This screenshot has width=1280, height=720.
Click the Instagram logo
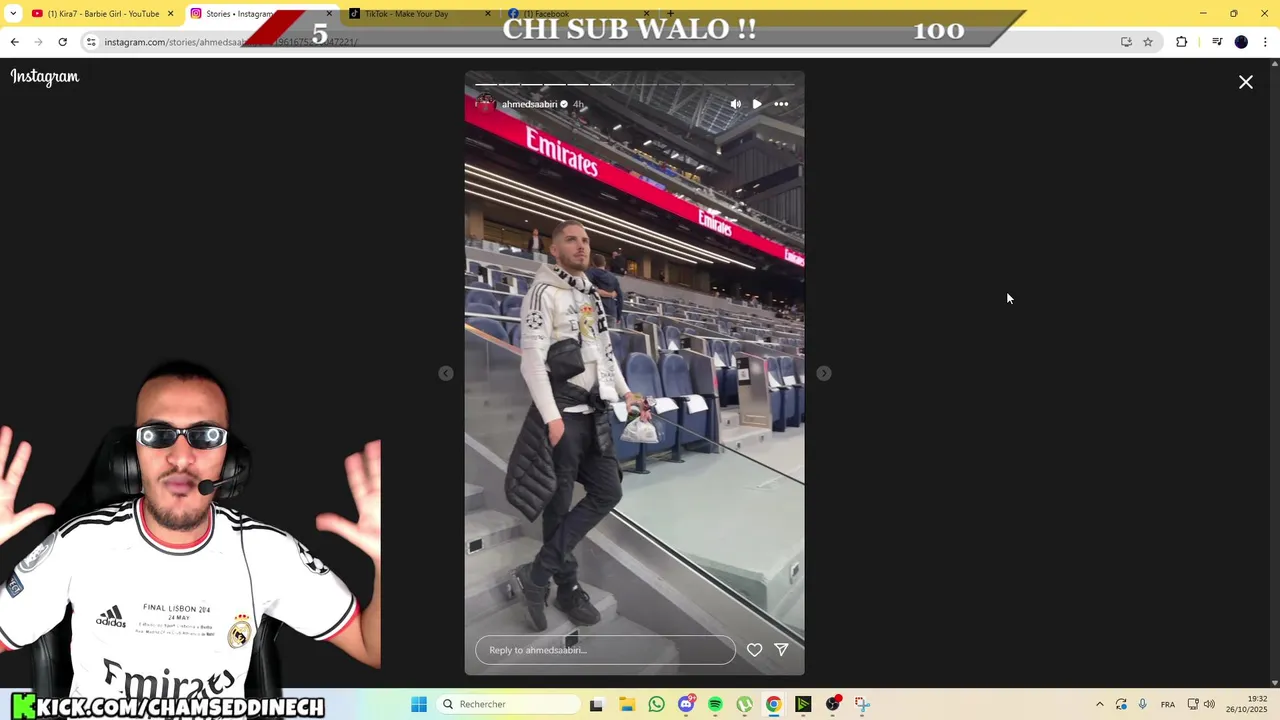tap(44, 77)
